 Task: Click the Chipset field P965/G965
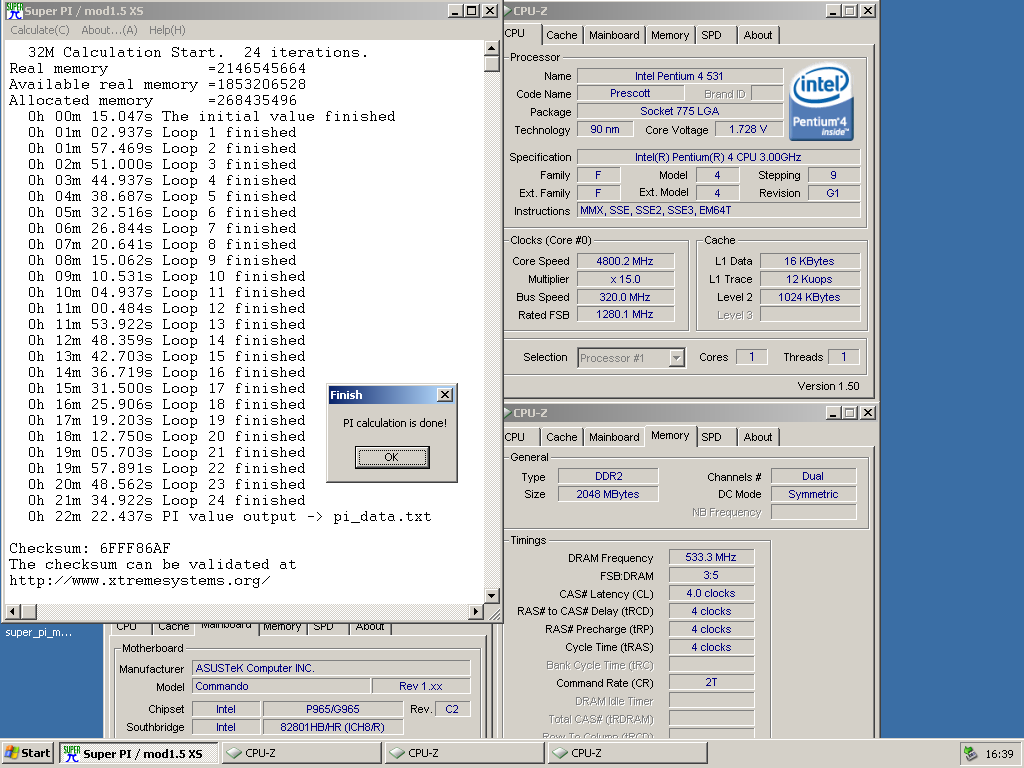332,709
